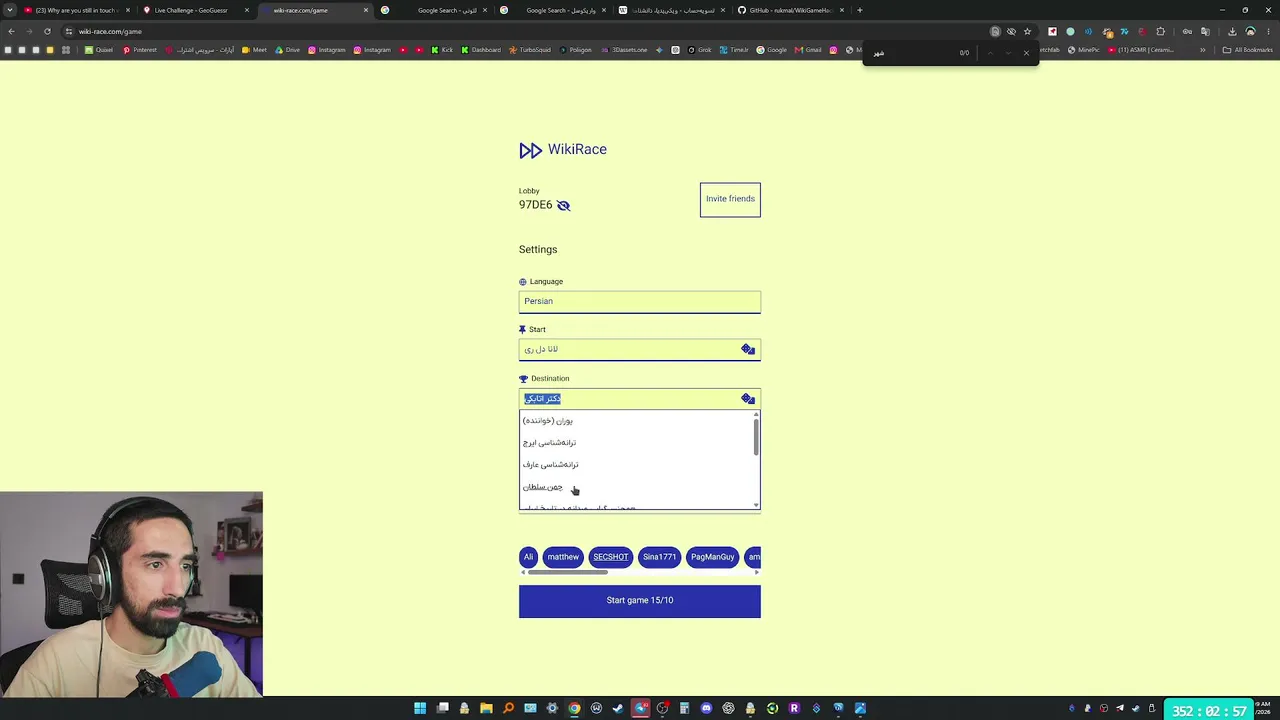This screenshot has height=720, width=1280.
Task: Open a new browser tab
Action: (860, 10)
